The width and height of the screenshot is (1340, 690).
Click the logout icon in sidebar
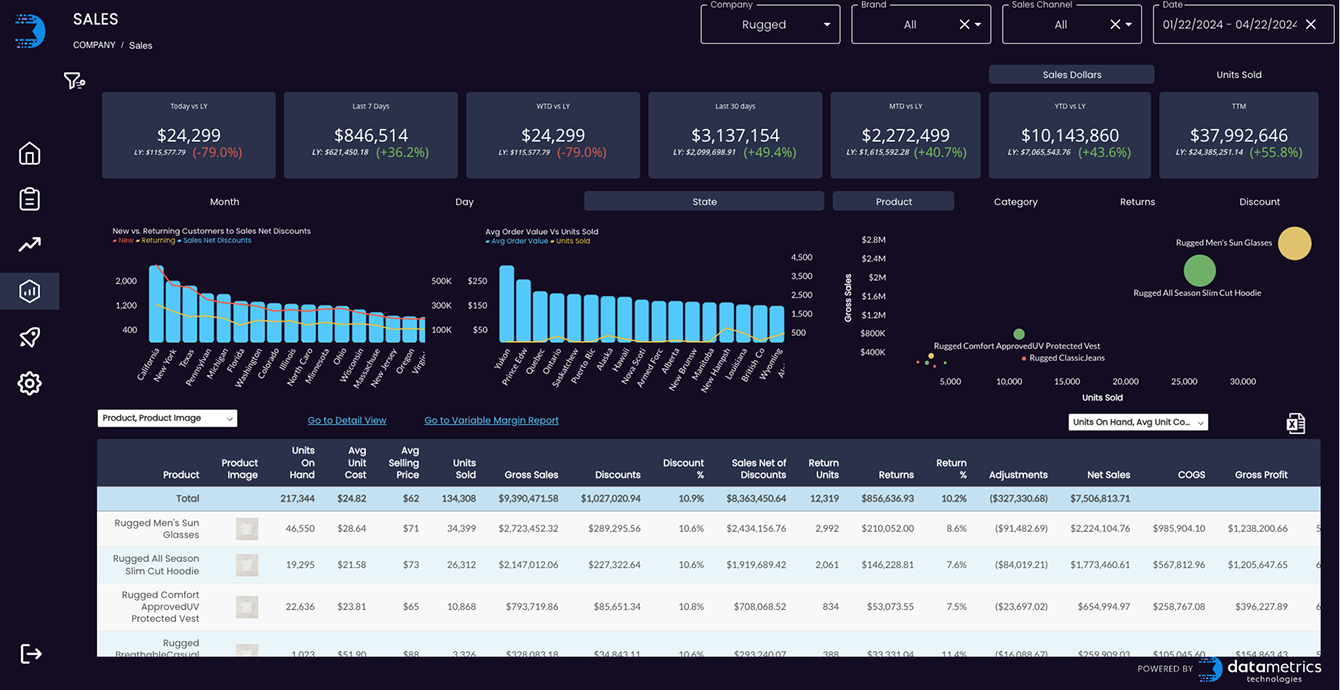coord(31,654)
